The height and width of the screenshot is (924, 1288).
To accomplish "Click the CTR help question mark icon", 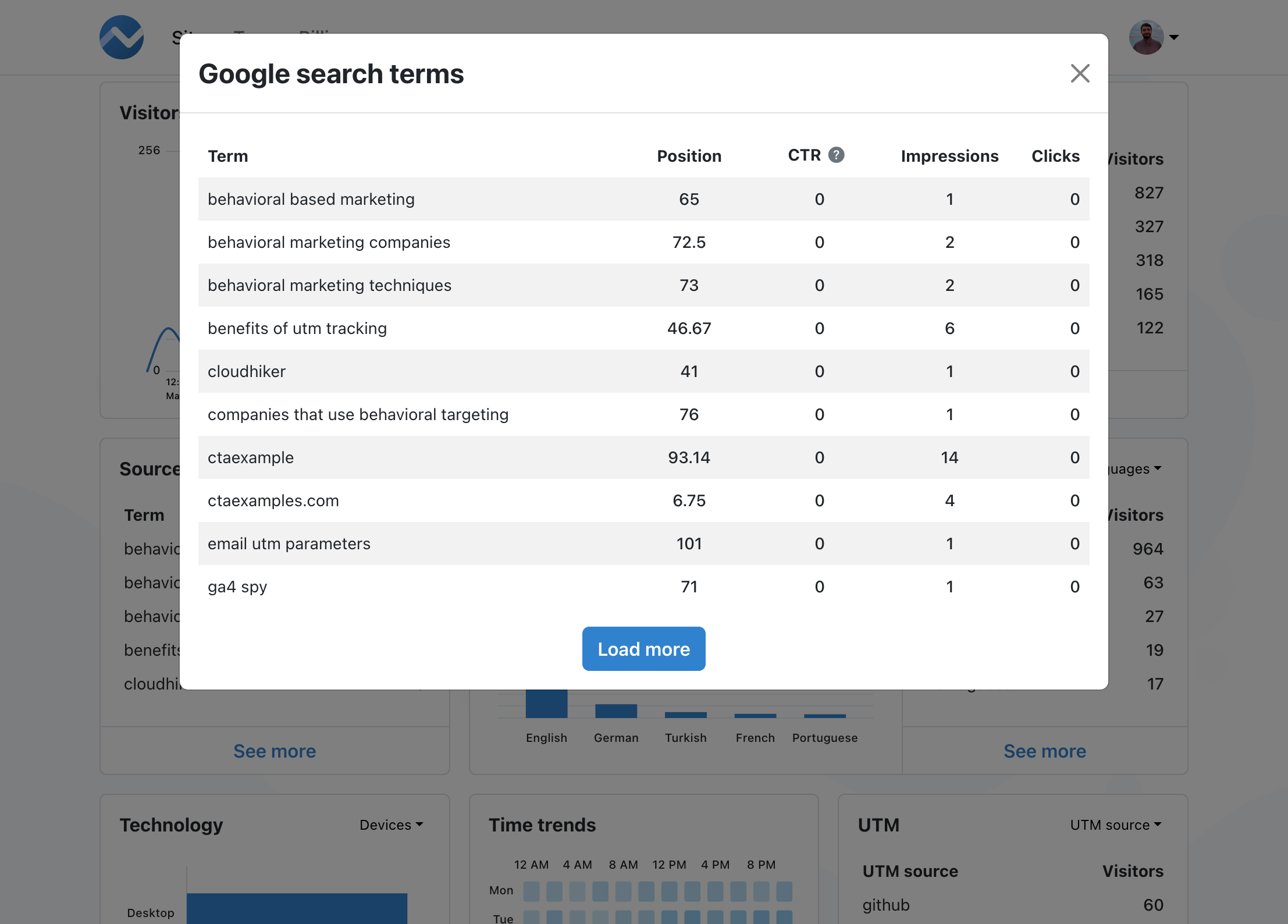I will click(x=837, y=155).
